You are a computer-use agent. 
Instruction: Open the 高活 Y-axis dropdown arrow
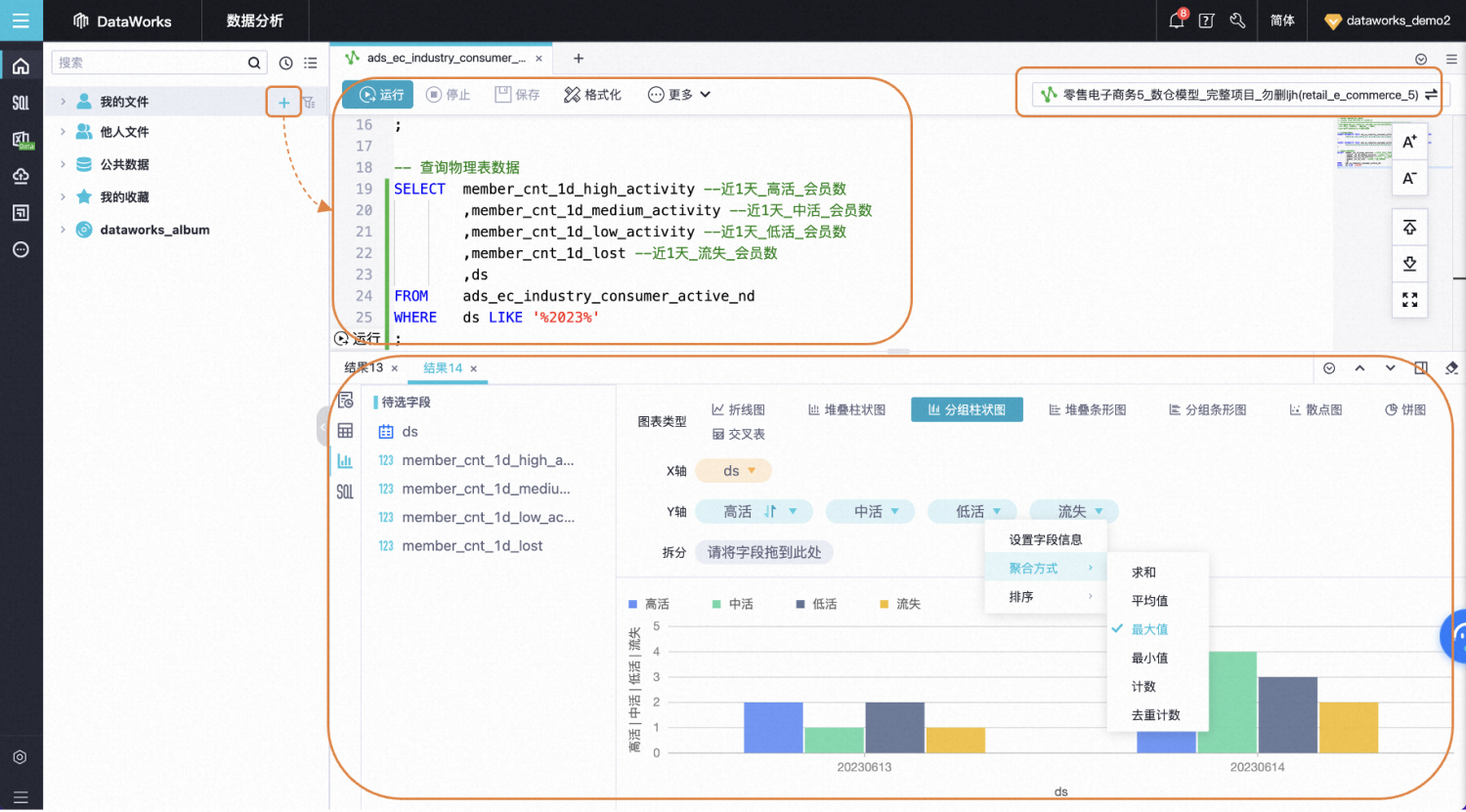click(793, 511)
